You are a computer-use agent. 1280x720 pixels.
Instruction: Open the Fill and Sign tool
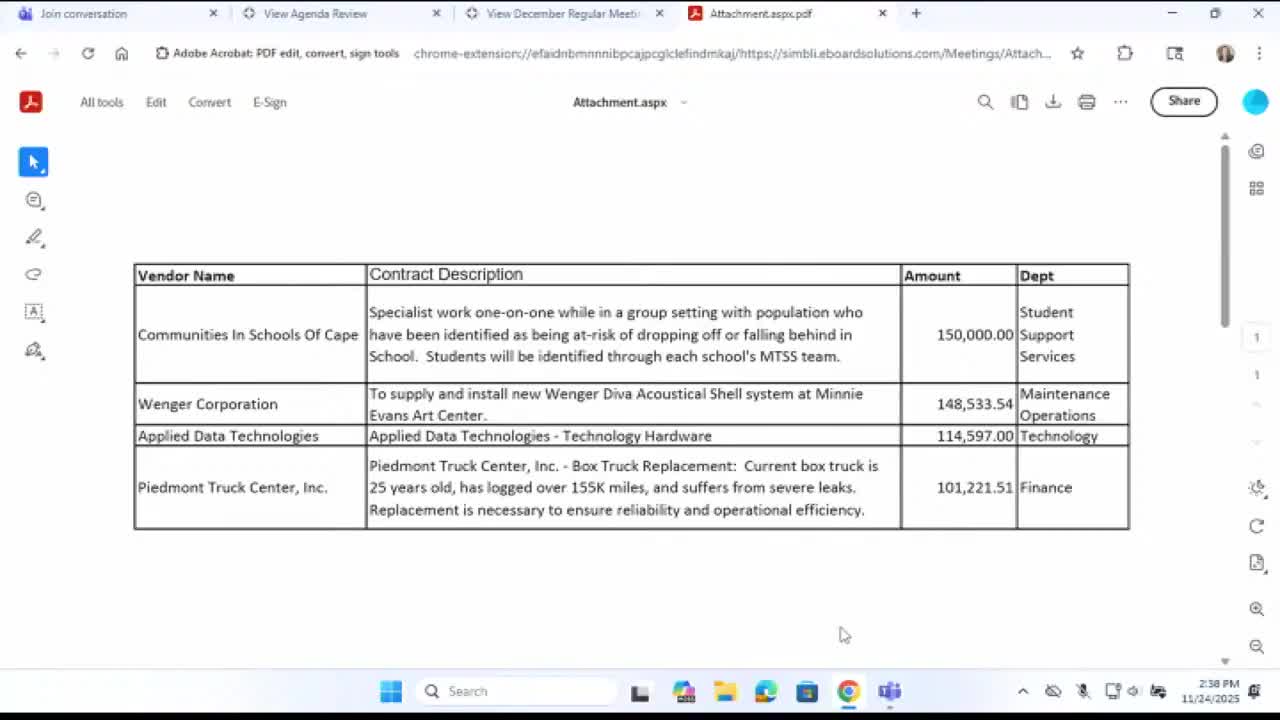(x=33, y=349)
